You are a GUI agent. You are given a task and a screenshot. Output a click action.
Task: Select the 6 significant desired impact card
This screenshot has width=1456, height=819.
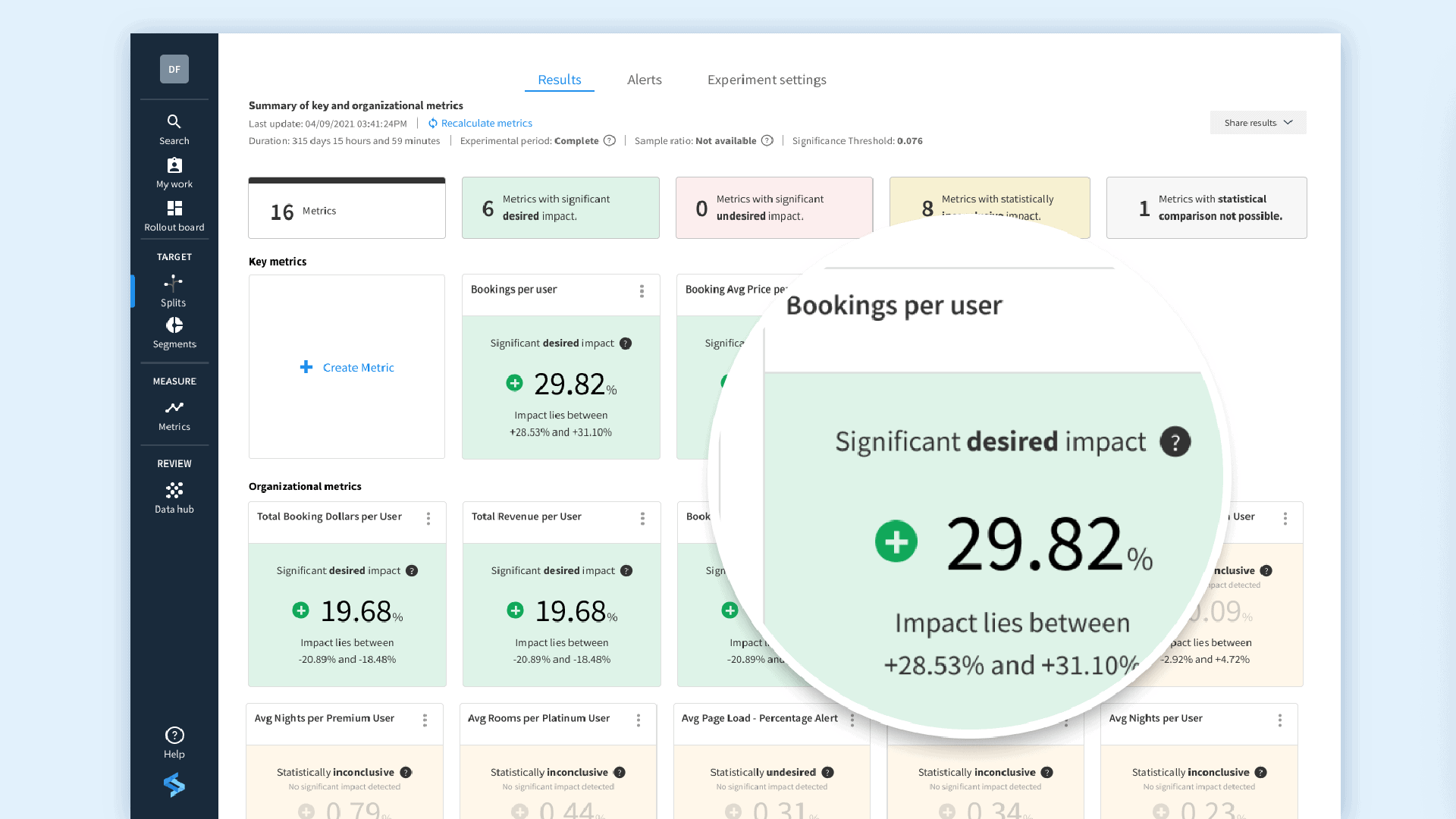tap(560, 208)
